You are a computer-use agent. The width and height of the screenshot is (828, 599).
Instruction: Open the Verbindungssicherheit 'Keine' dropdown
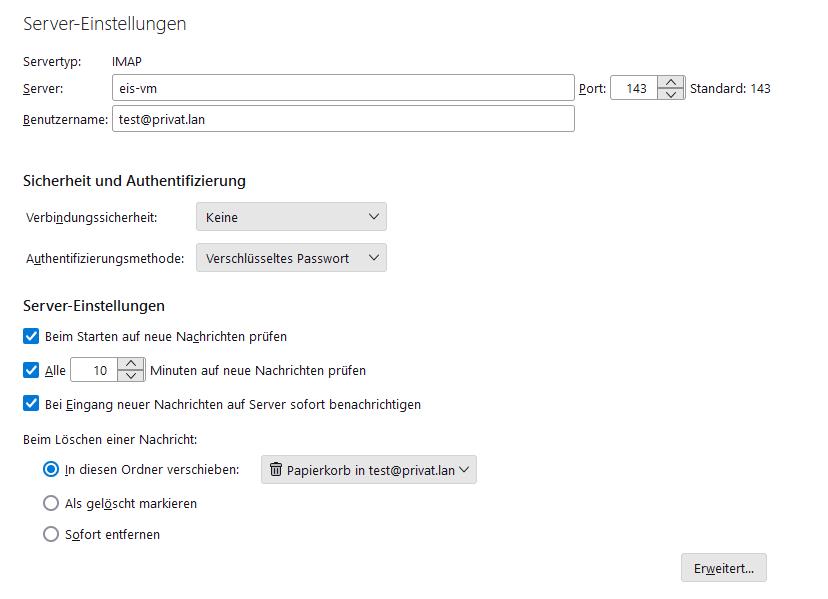point(291,217)
